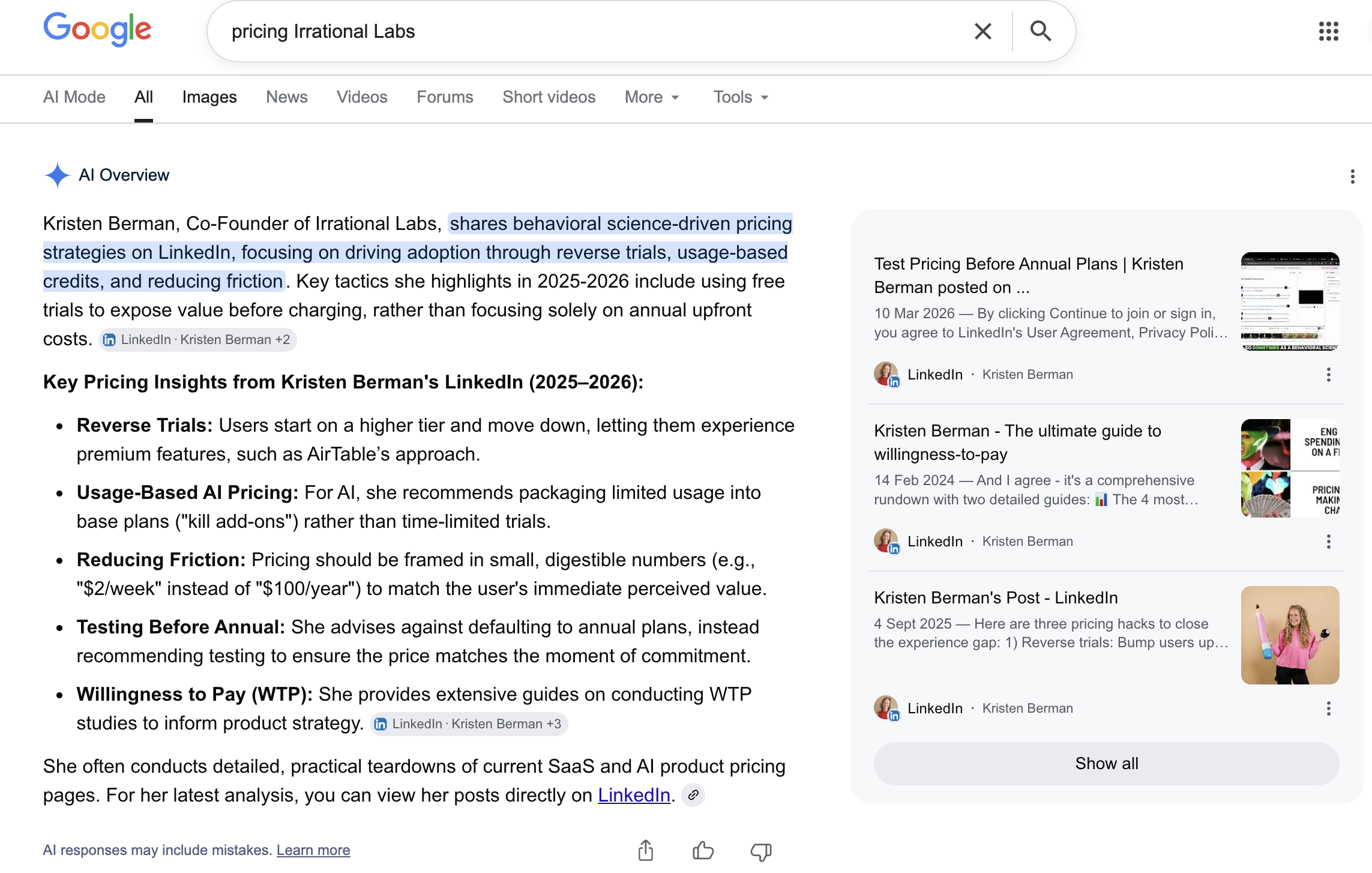Switch to Short videos tab
Screen dimensions: 1372x873
[x=549, y=97]
